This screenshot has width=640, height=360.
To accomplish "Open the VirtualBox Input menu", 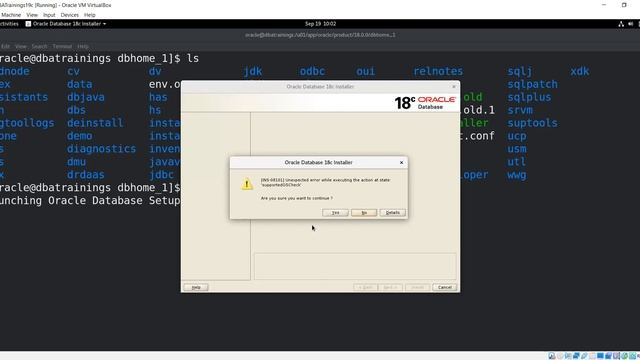I will [49, 15].
